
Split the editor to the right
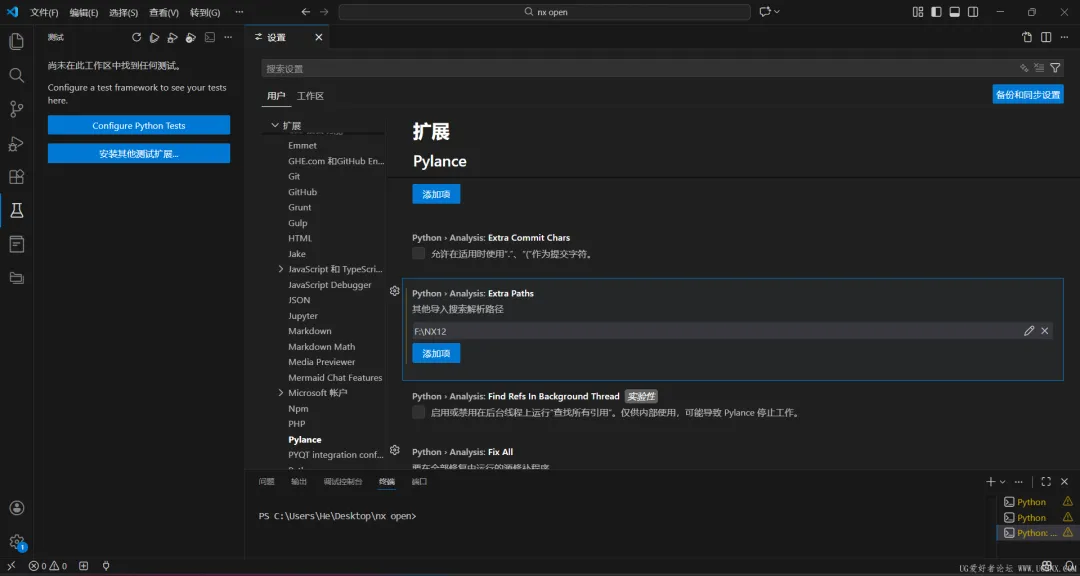point(1046,37)
